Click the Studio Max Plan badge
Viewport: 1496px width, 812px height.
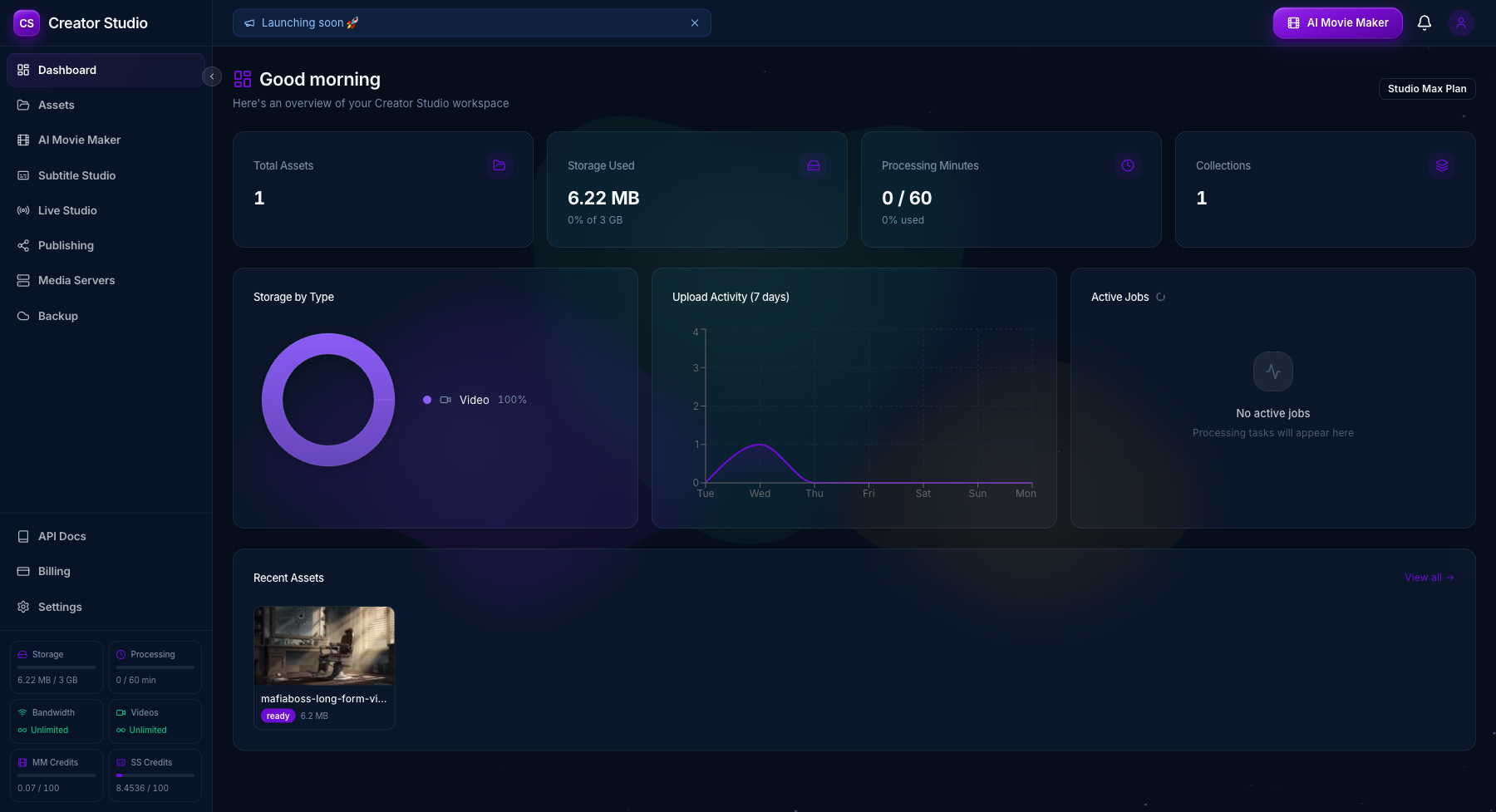coord(1426,88)
